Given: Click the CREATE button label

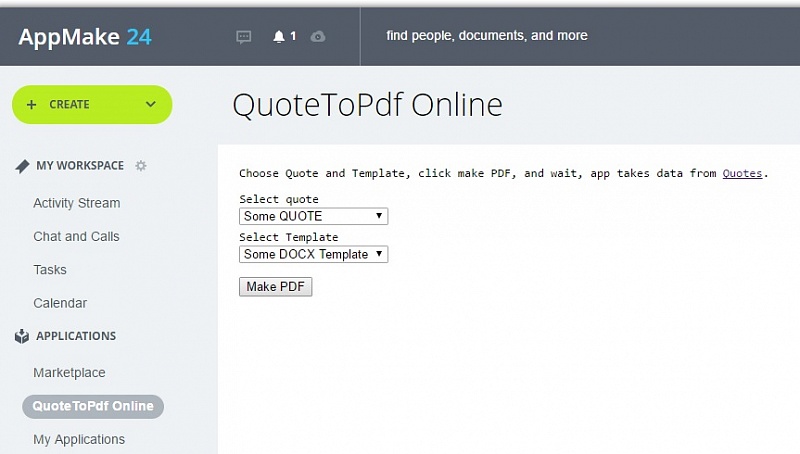Looking at the screenshot, I should [x=69, y=105].
